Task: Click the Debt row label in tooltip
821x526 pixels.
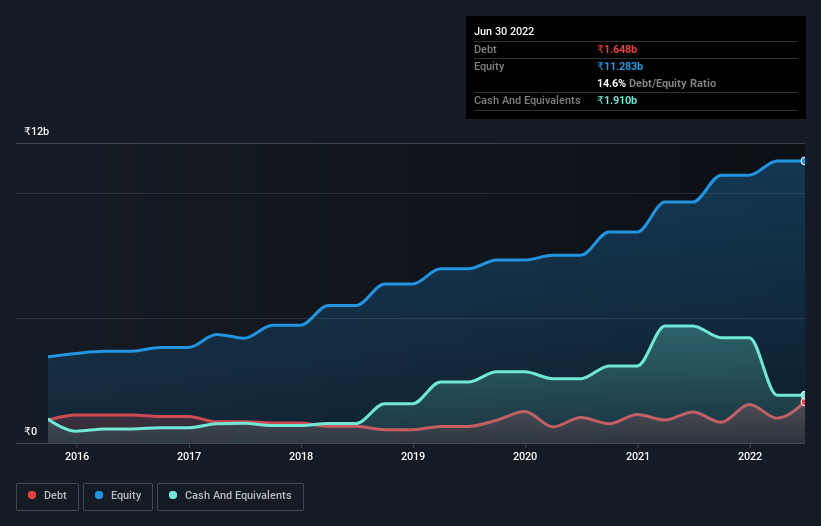Action: (485, 49)
